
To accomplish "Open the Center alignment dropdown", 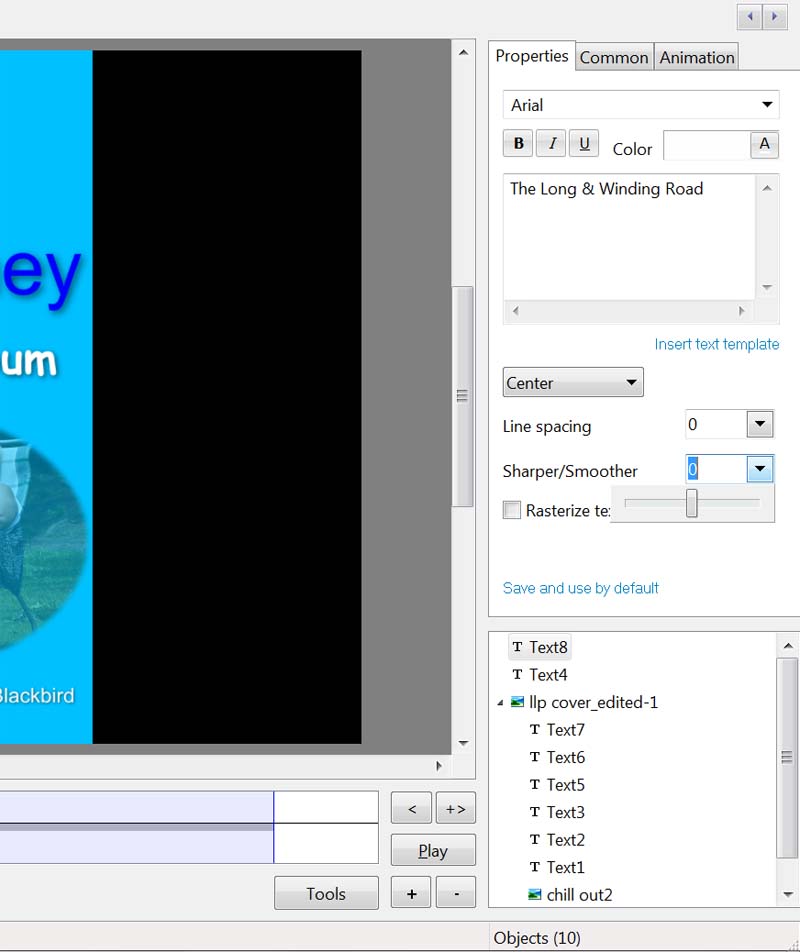I will (631, 383).
